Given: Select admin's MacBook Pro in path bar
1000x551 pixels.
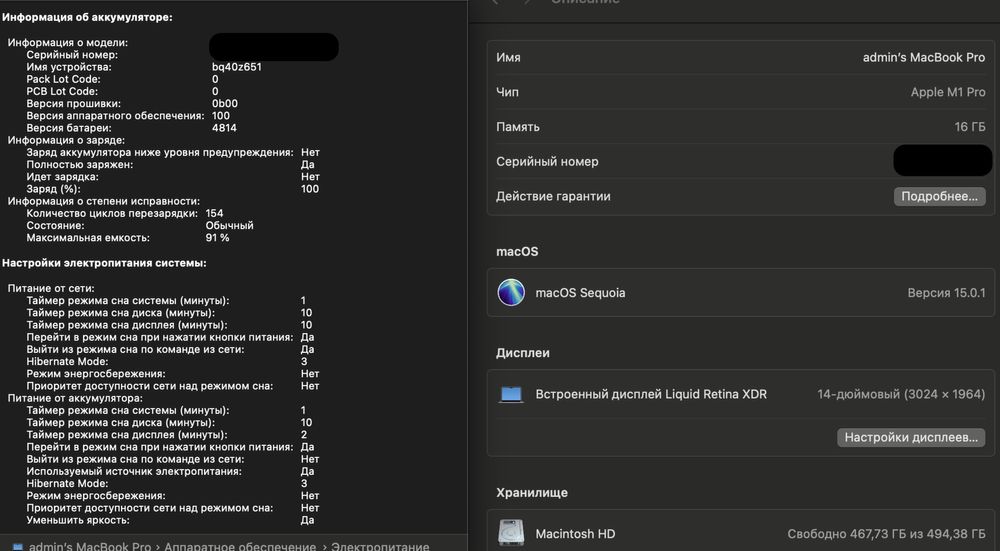Looking at the screenshot, I should click(x=90, y=547).
